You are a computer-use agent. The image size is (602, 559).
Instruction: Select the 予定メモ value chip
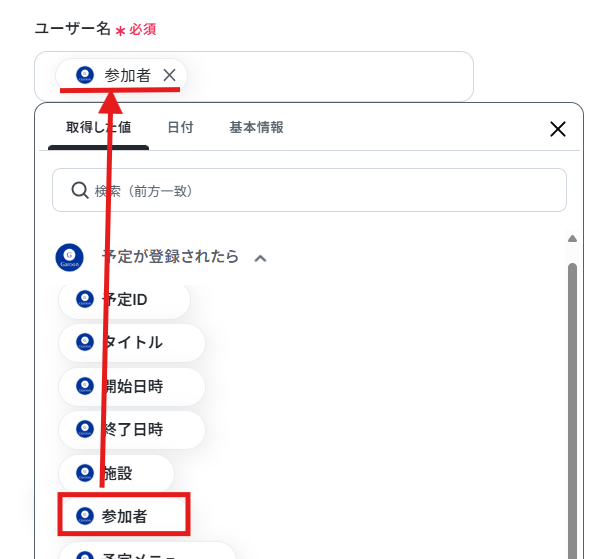click(x=147, y=551)
